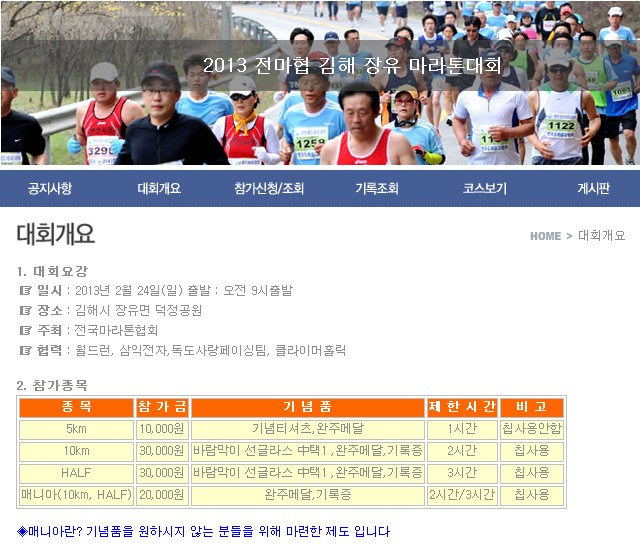Click the 칩사용 remark in the HALF row
Screen dimensions: 640x550
coord(532,473)
